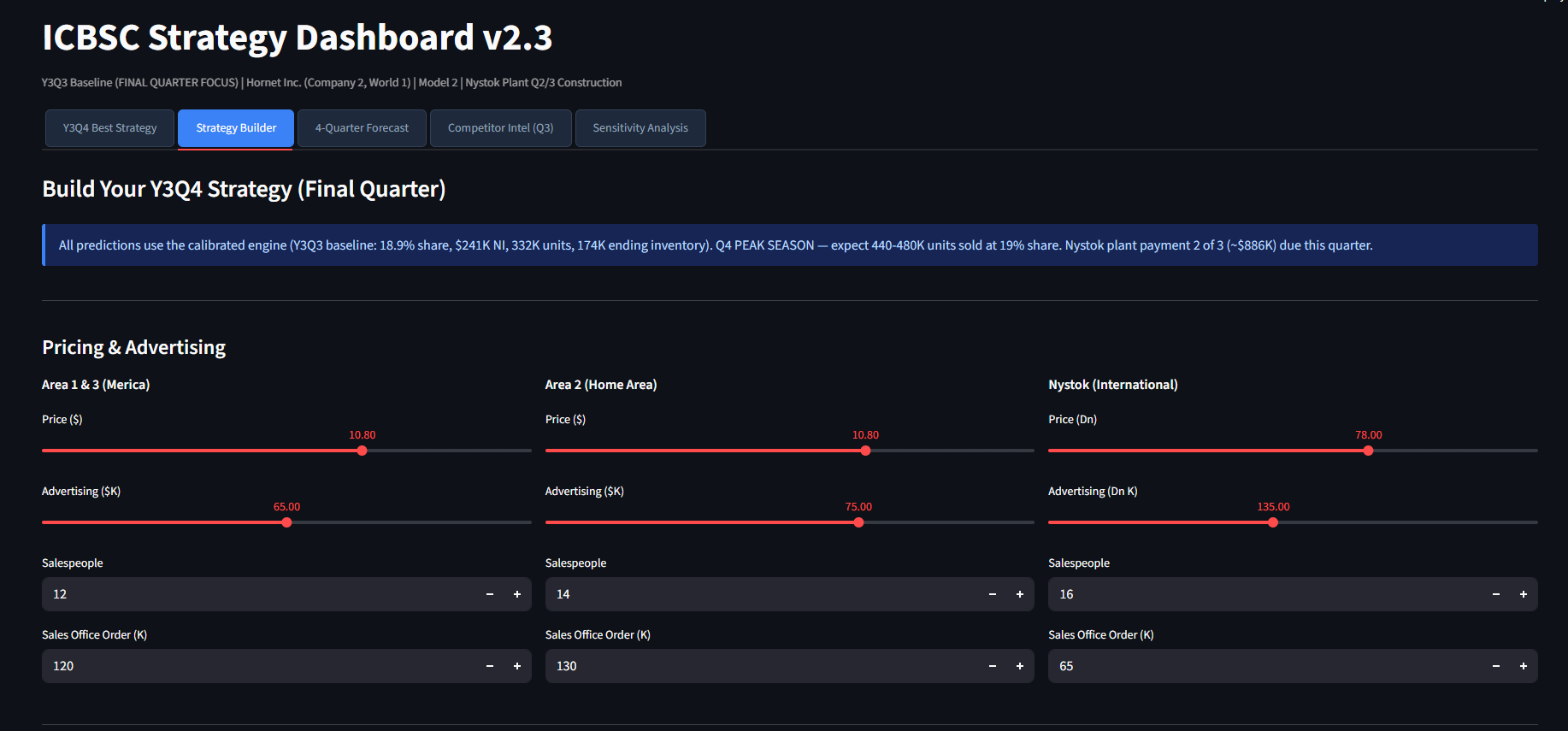Click Nystok Advertising (Dn K) slider handle
The image size is (1568, 731).
tap(1273, 522)
